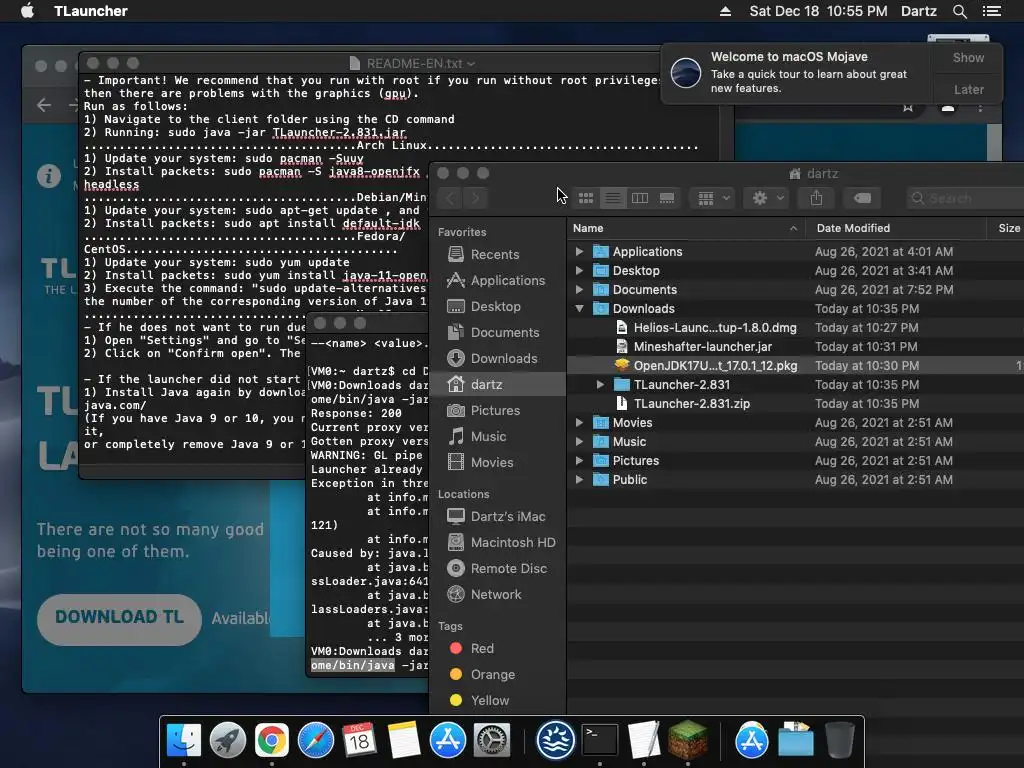Expand the Music folder row
Viewport: 1024px width, 768px height.
tap(579, 441)
